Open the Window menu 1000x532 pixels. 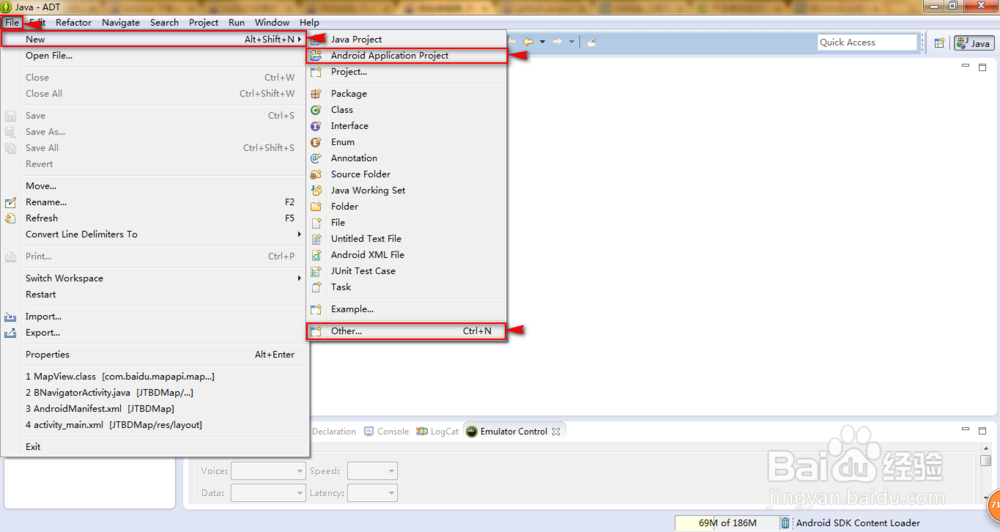point(272,22)
